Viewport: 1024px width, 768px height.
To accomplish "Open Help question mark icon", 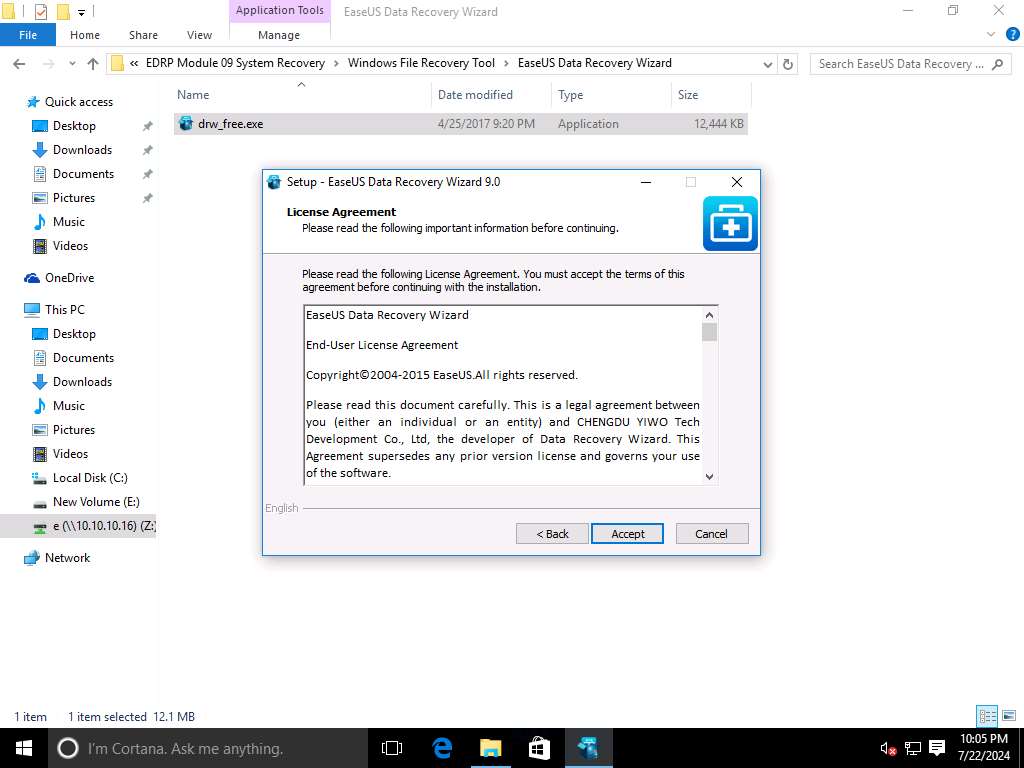I will point(1012,35).
